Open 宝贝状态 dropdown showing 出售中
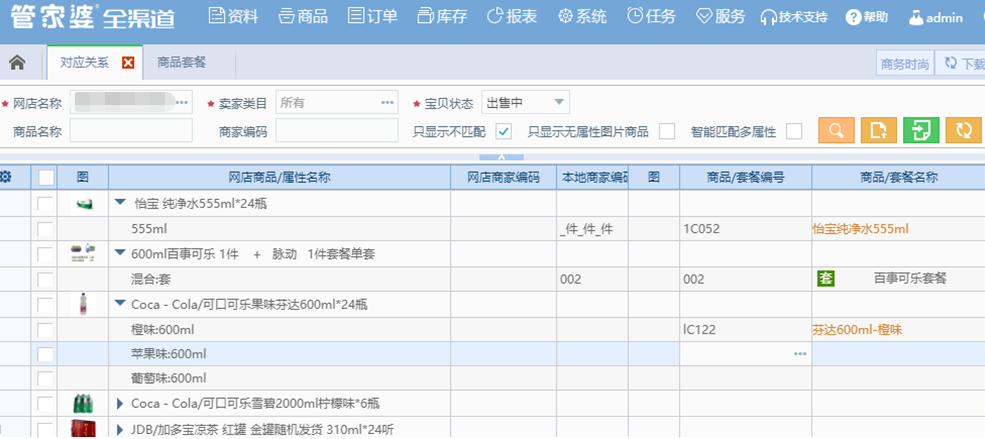Image resolution: width=985 pixels, height=439 pixels. pos(525,102)
